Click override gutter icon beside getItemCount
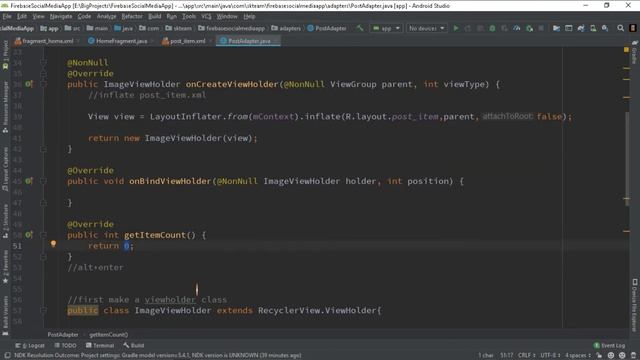Image resolution: width=640 pixels, height=360 pixels. point(29,235)
